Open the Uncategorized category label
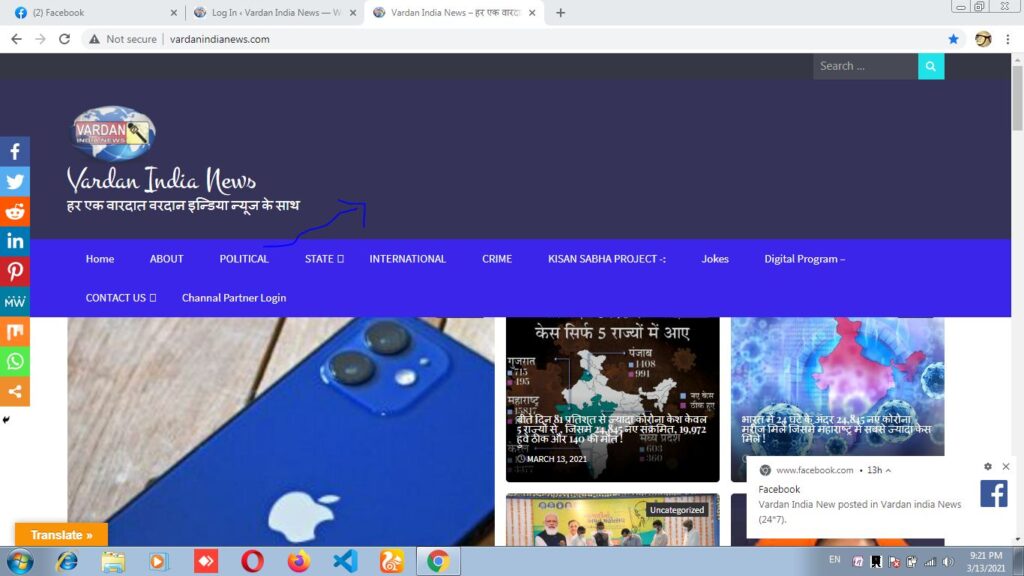Screen dimensions: 1024x576 tap(677, 510)
